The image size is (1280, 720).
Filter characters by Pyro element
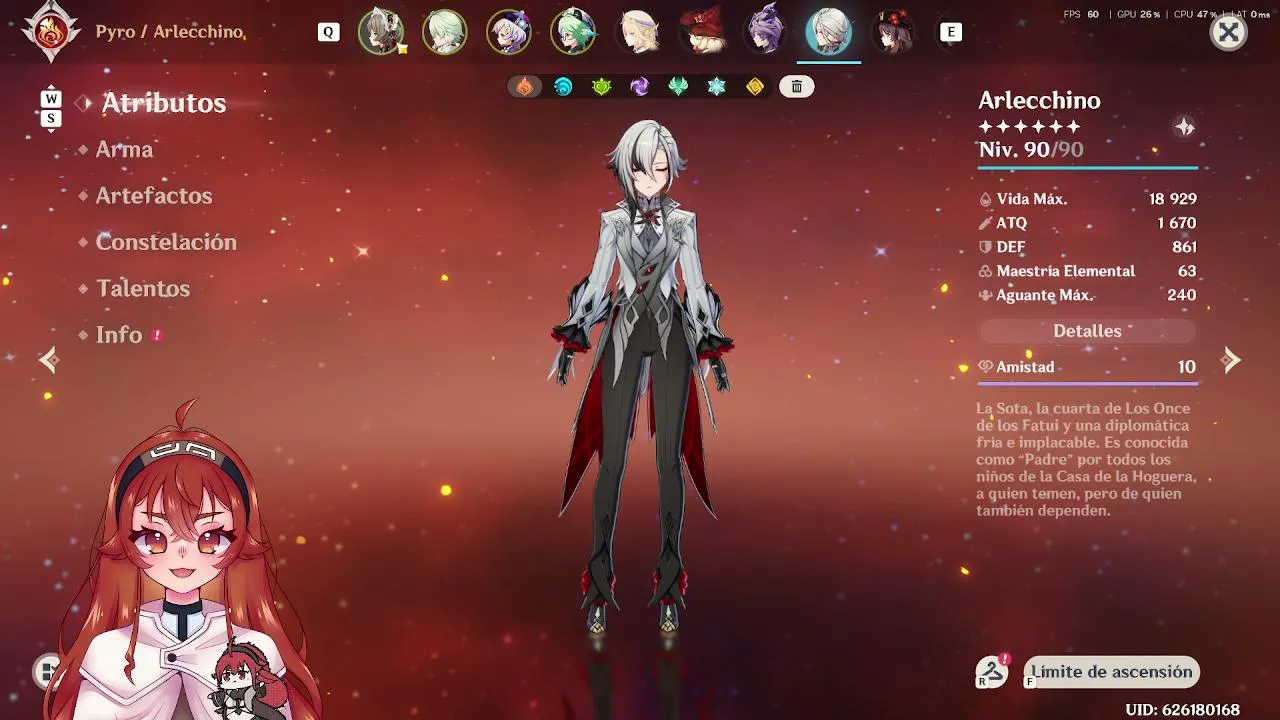525,87
